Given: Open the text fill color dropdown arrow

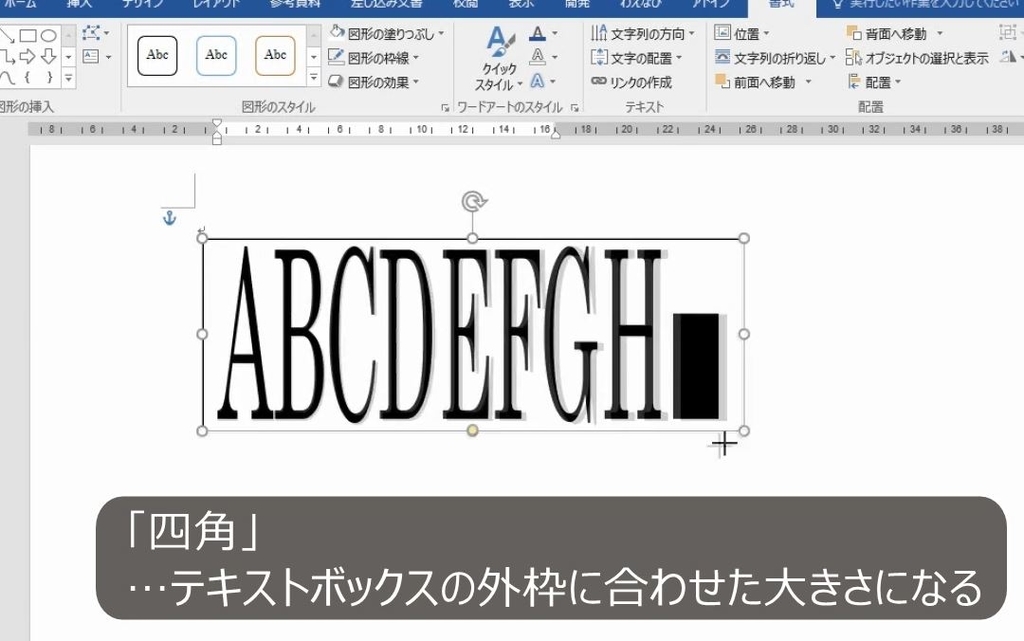Looking at the screenshot, I should [554, 34].
